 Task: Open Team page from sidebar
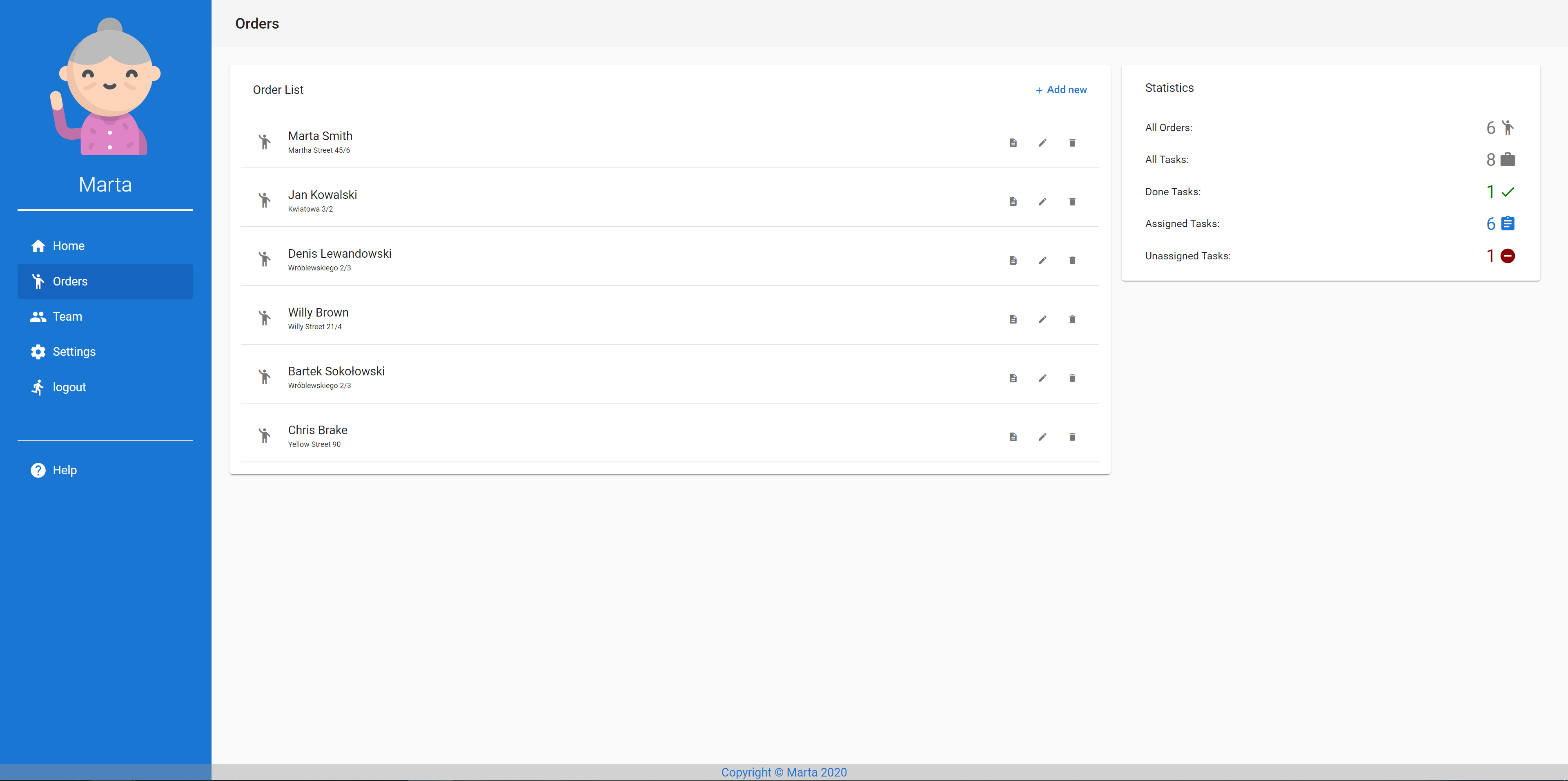[67, 317]
